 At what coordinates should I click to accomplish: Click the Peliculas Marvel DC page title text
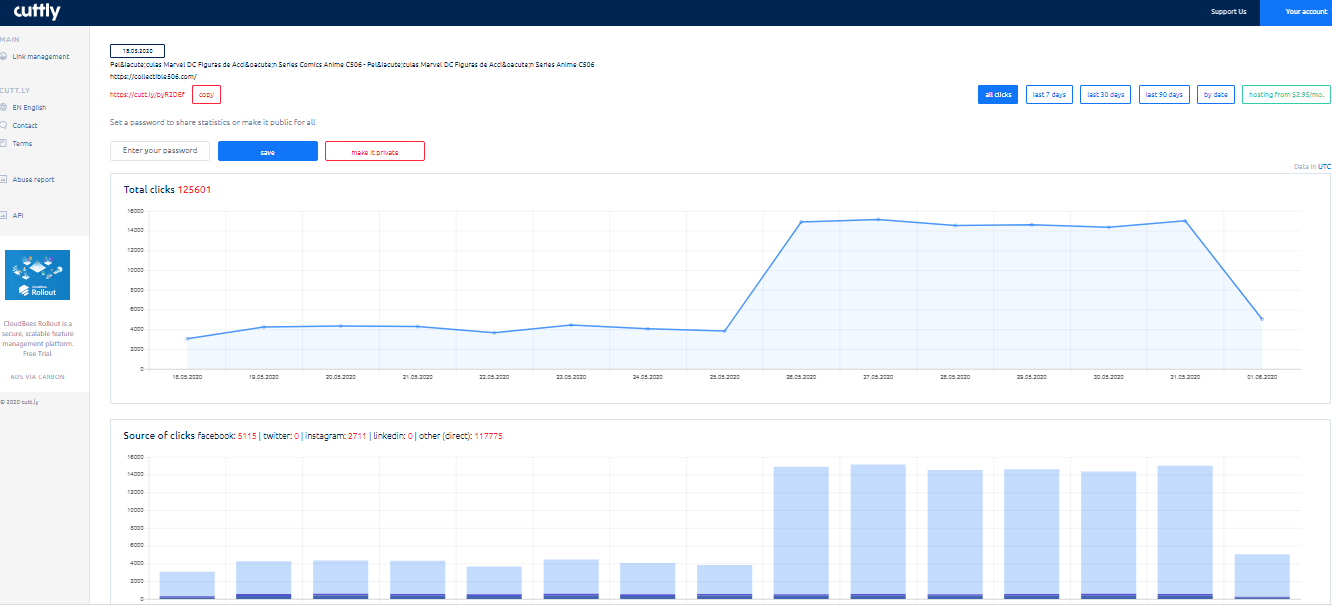pos(352,64)
